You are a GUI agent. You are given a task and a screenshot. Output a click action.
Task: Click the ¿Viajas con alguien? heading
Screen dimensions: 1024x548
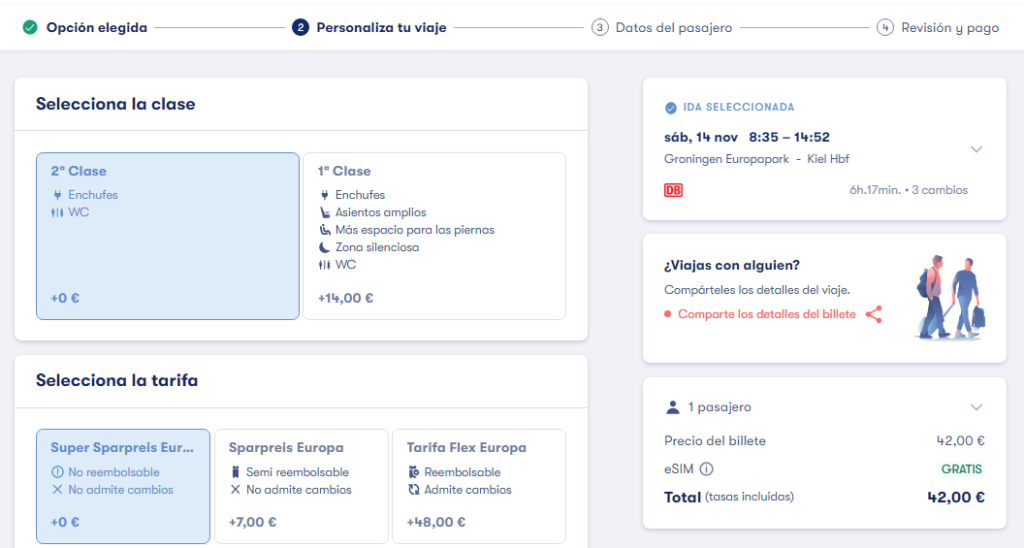point(732,265)
